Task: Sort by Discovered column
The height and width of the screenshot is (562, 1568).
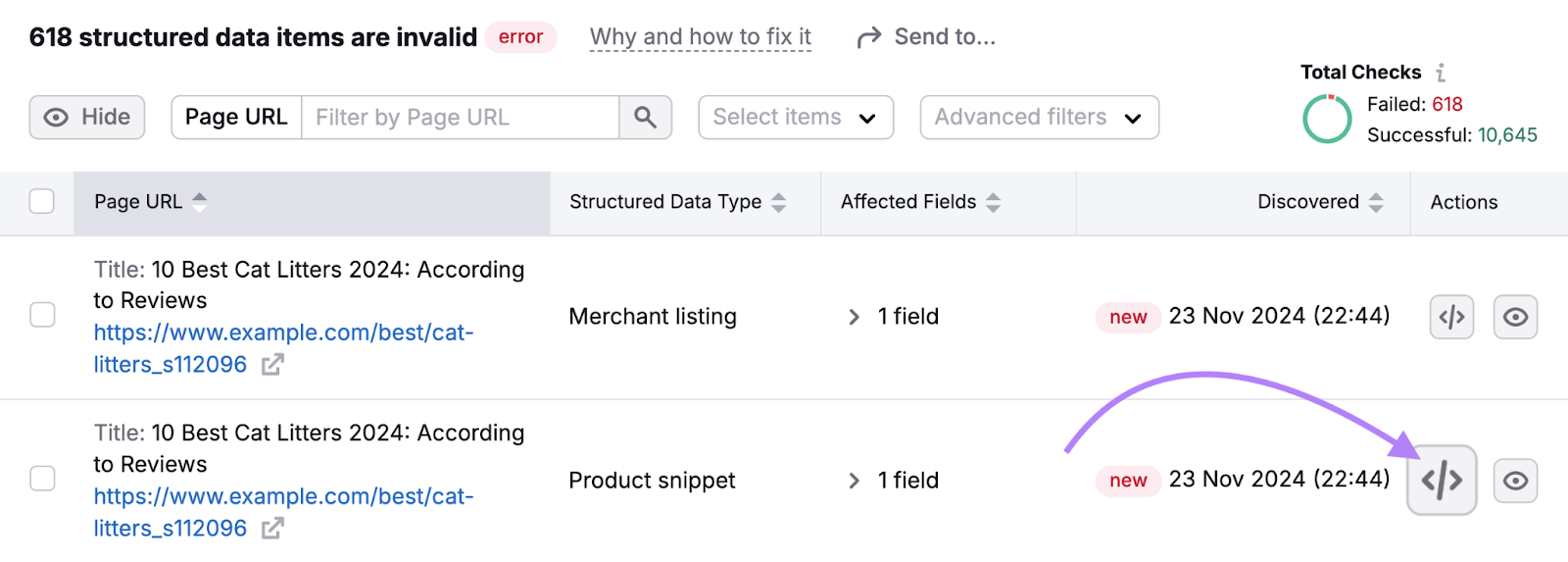Action: point(1376,202)
